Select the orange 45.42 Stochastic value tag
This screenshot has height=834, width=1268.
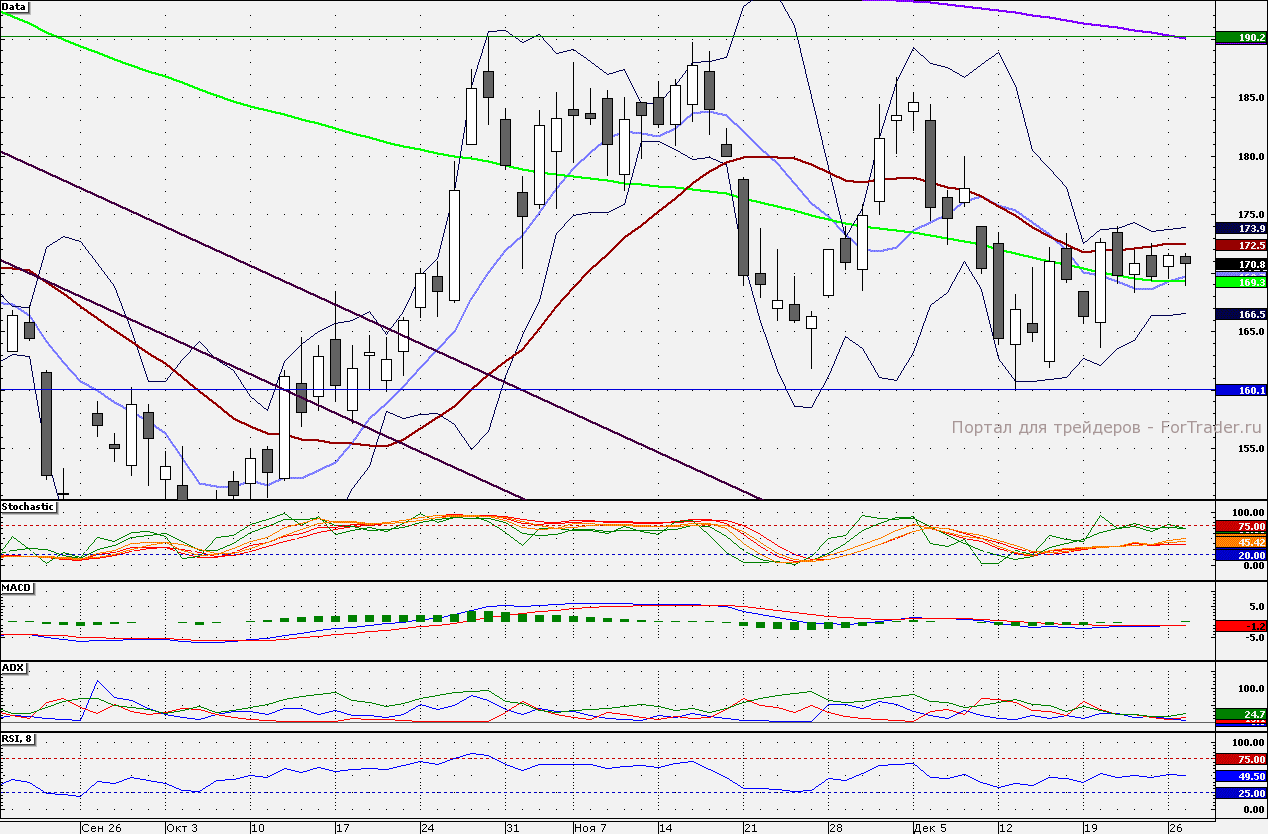coord(1238,541)
